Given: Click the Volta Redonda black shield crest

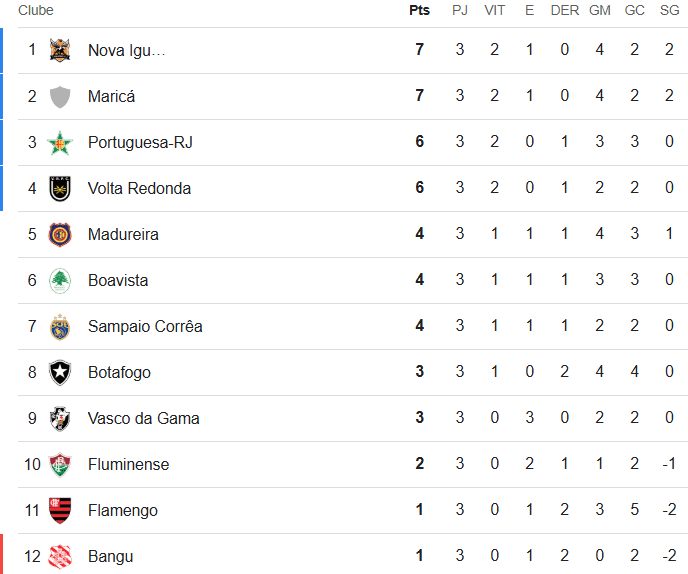Looking at the screenshot, I should (x=60, y=188).
